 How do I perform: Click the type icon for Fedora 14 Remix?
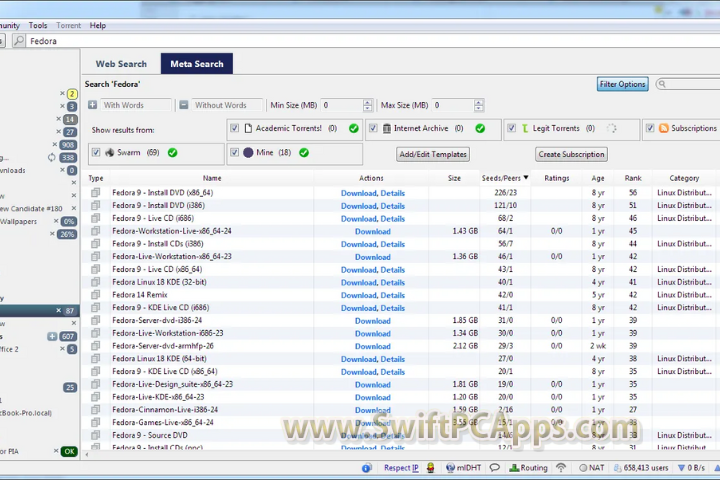(x=95, y=294)
